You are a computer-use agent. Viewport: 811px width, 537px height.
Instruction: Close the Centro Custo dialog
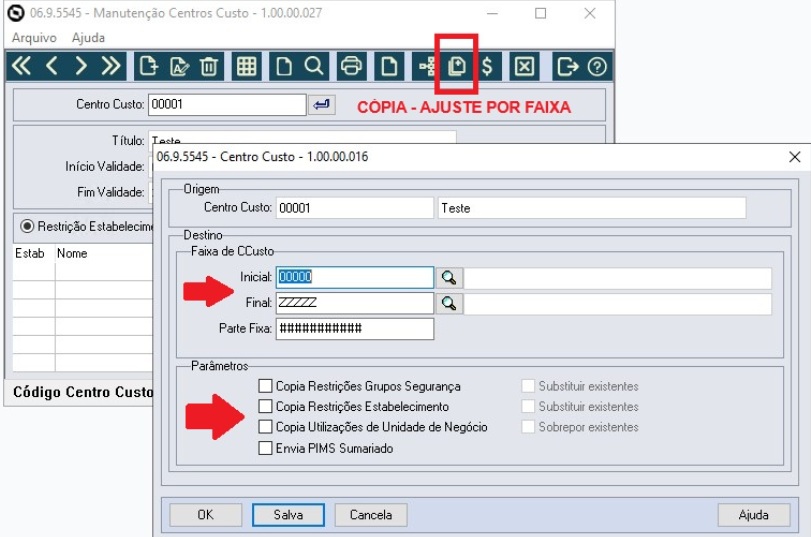tap(795, 157)
